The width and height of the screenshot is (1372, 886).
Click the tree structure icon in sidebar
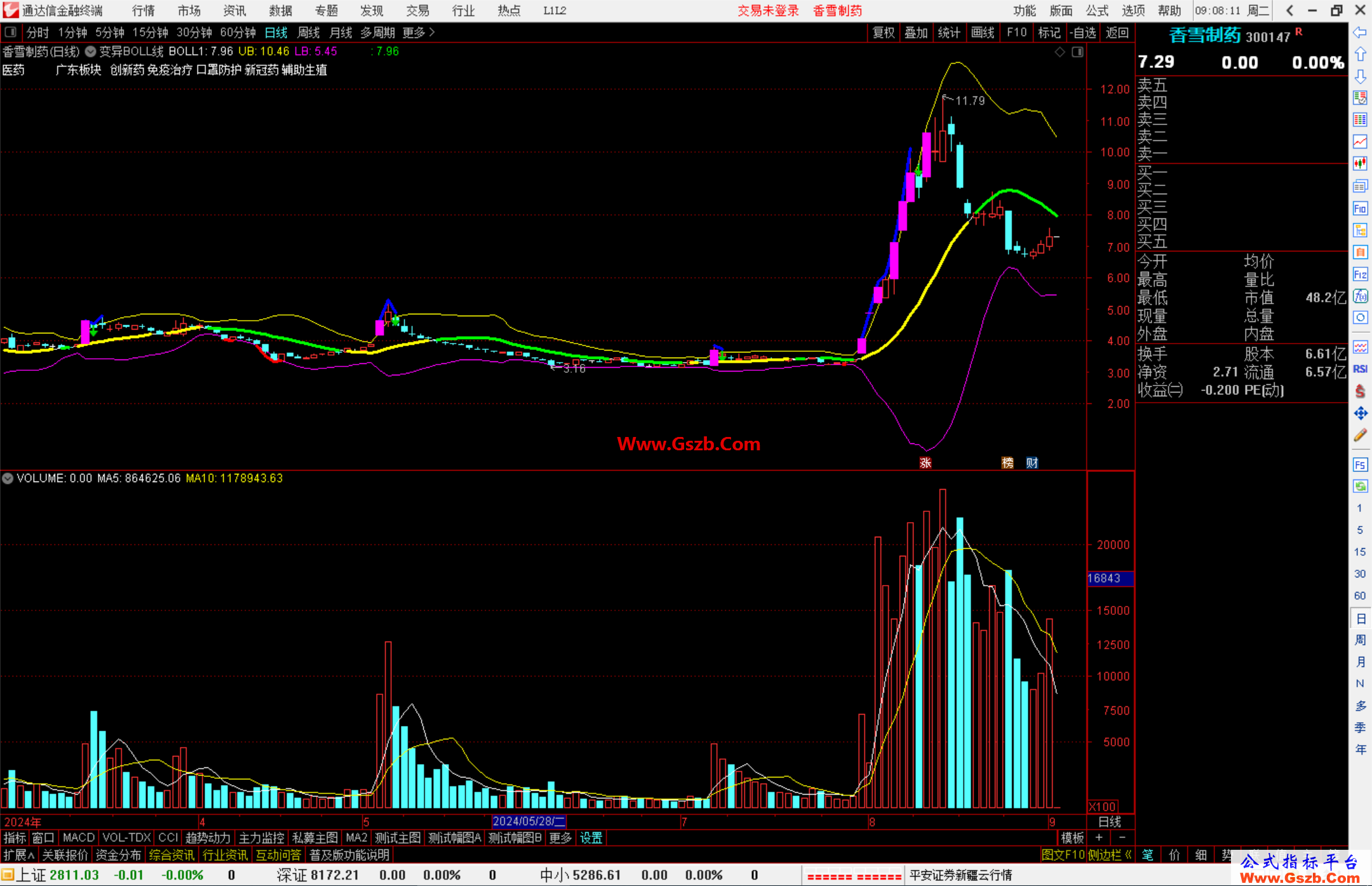point(1360,230)
